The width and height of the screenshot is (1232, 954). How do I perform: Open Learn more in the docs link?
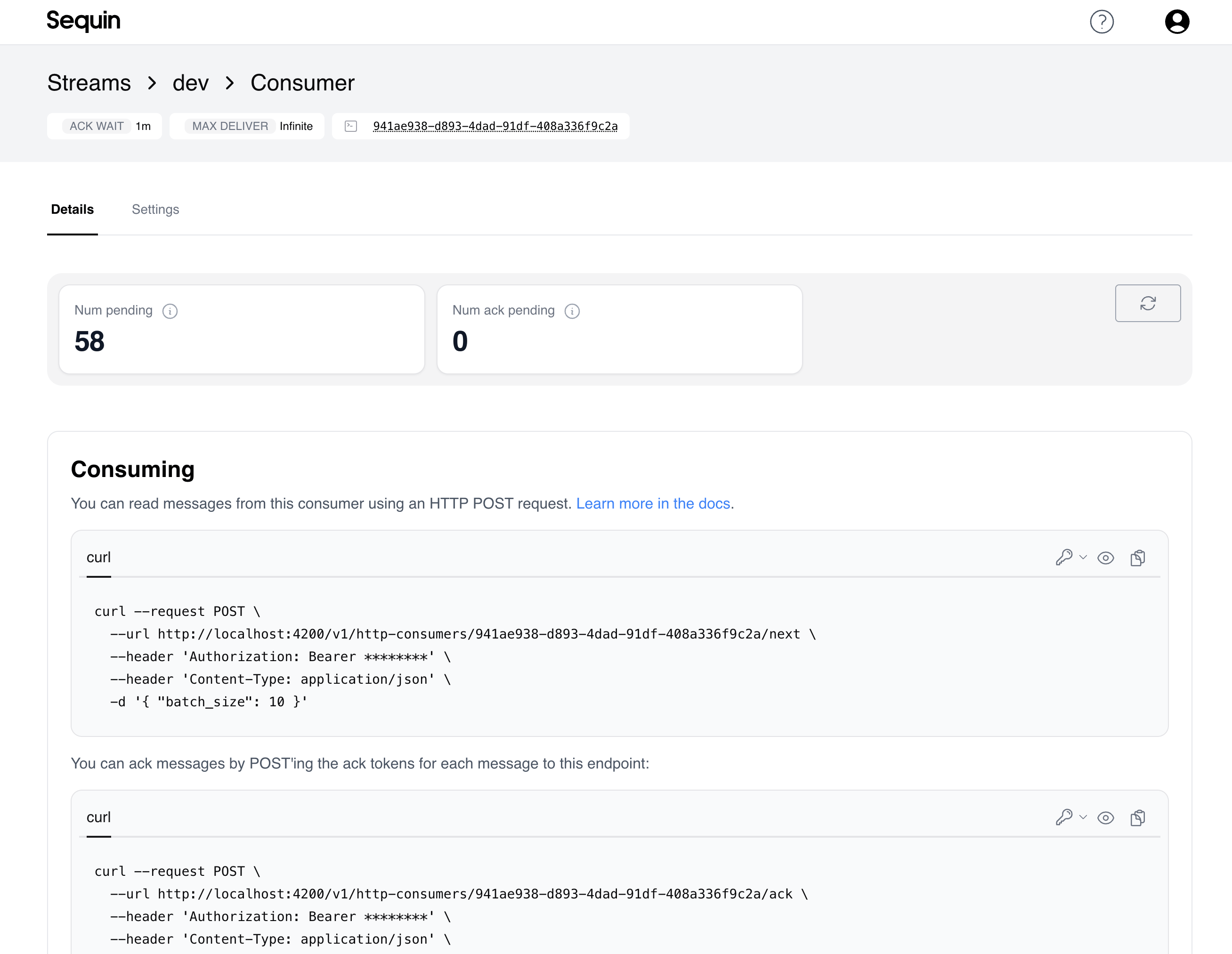coord(653,503)
